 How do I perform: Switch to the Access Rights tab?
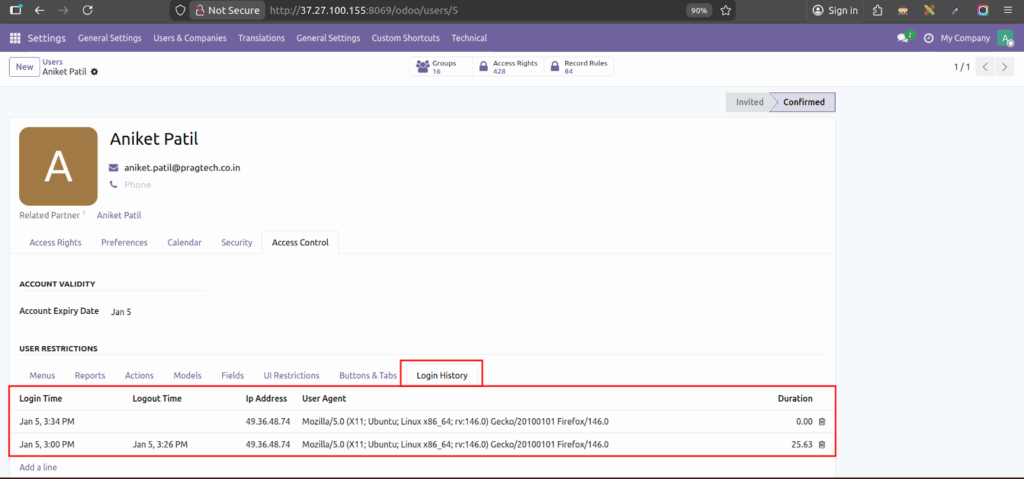56,242
